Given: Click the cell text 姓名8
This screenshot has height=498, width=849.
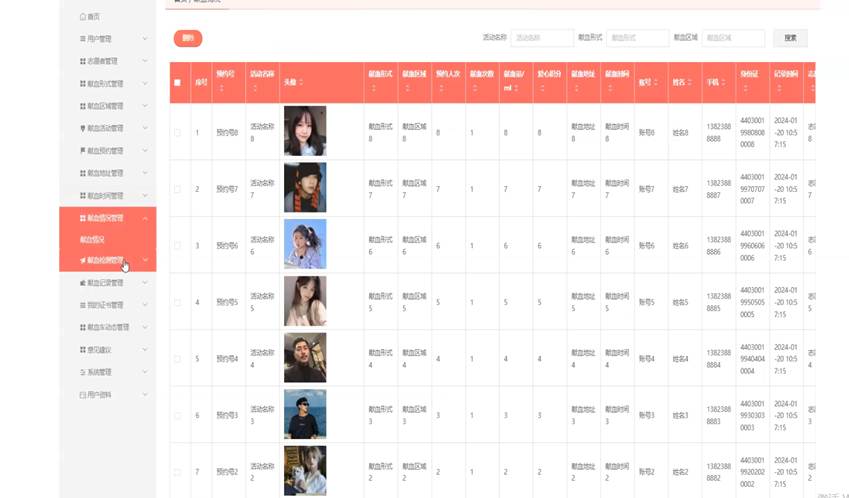Looking at the screenshot, I should click(680, 133).
